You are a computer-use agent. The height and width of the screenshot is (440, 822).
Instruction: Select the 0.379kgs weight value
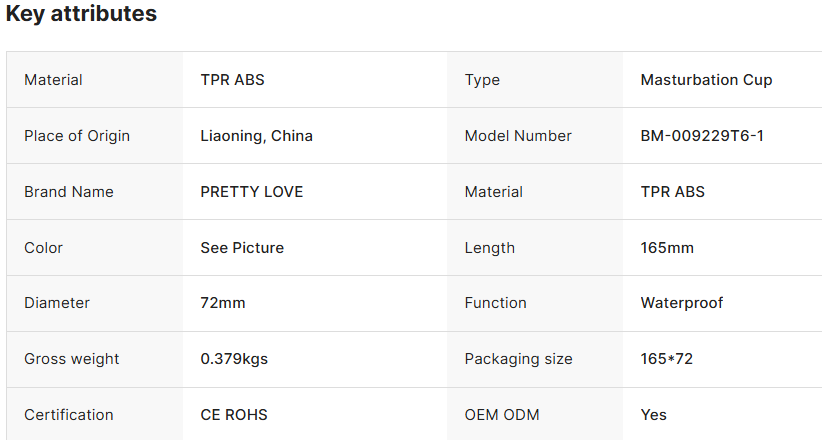tap(234, 359)
